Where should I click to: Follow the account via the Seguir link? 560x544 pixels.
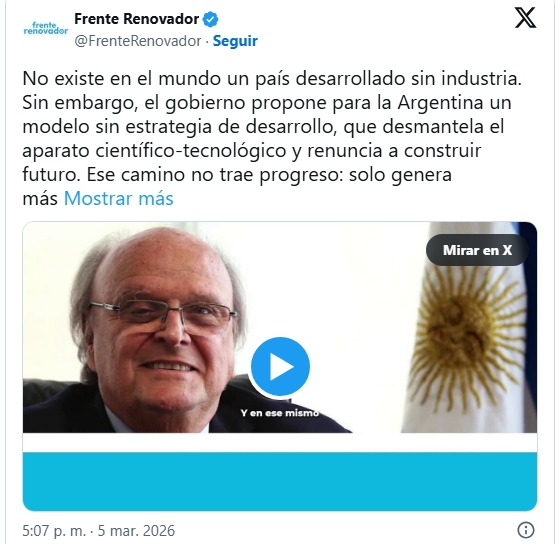[235, 41]
